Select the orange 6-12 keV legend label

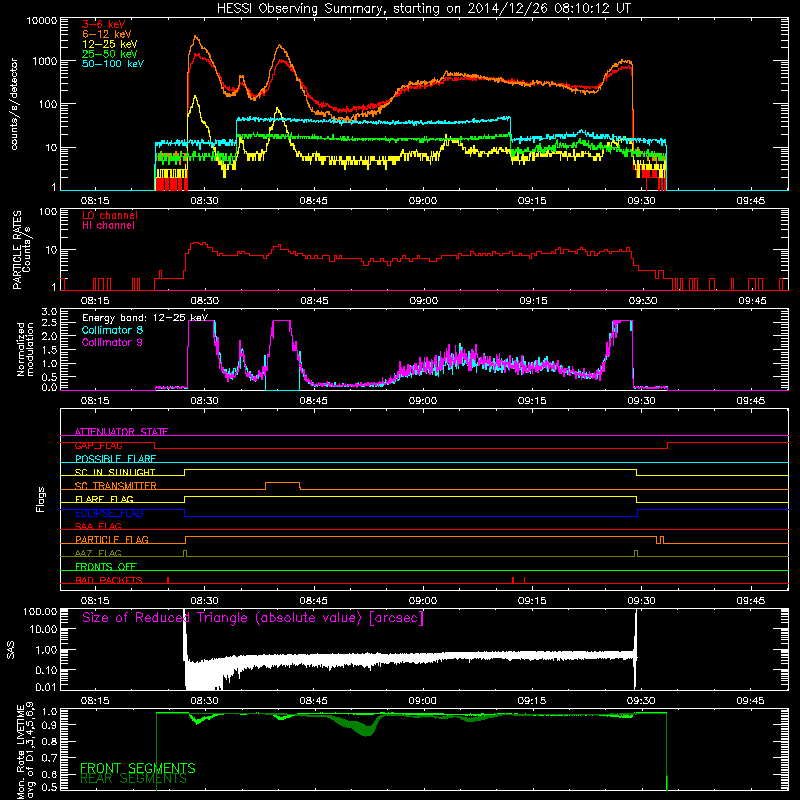coord(107,34)
